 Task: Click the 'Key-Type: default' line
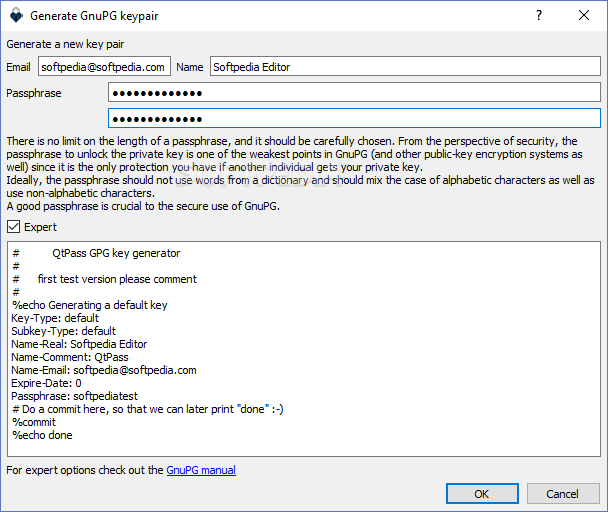tap(55, 318)
